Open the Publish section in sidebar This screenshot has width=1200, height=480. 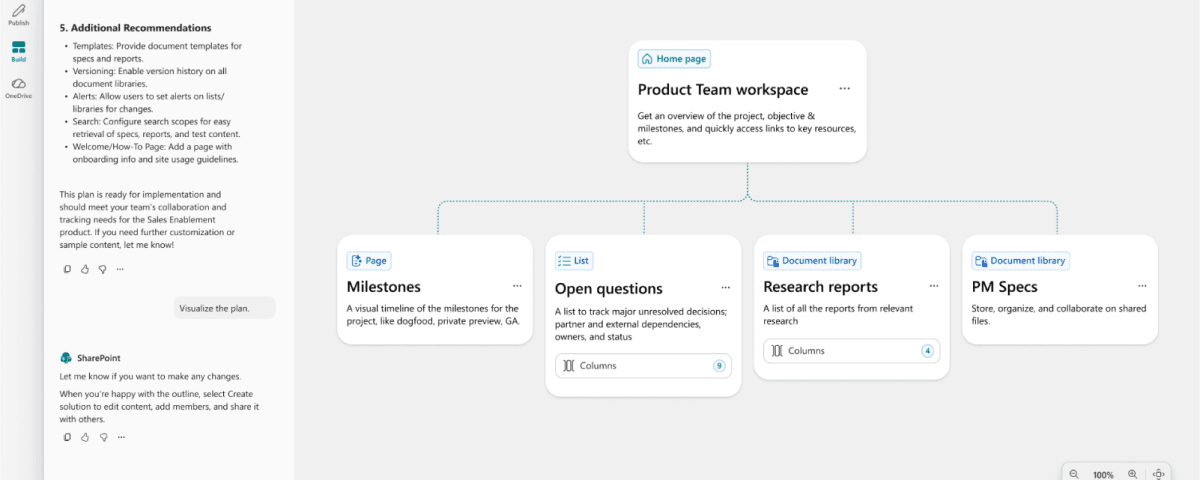[x=19, y=14]
